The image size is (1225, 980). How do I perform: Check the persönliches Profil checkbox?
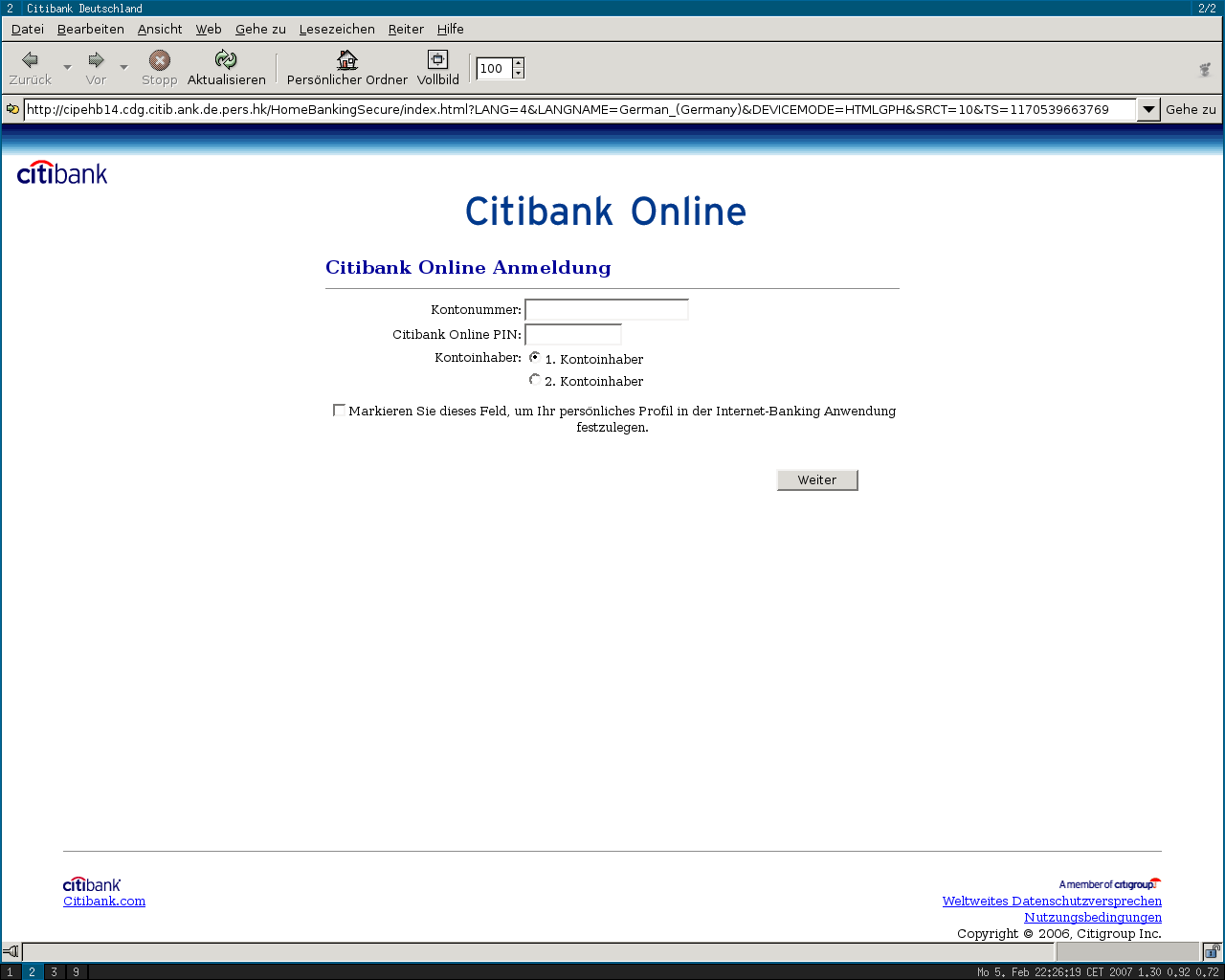click(339, 410)
